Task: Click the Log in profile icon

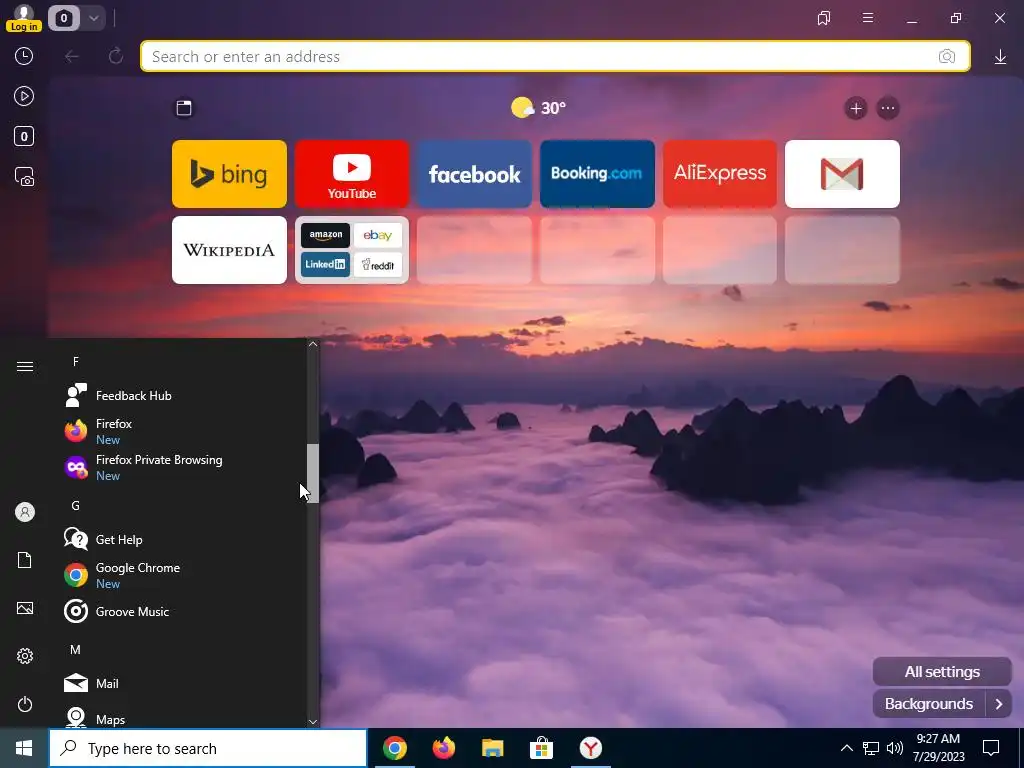Action: 24,18
